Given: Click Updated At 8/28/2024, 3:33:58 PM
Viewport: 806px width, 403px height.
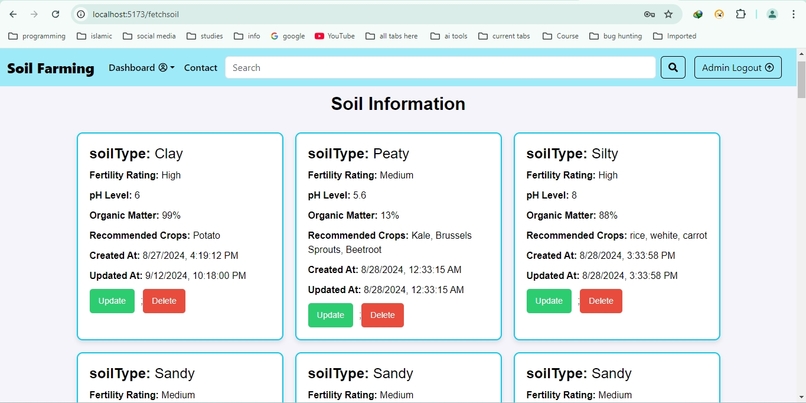Looking at the screenshot, I should [x=602, y=276].
